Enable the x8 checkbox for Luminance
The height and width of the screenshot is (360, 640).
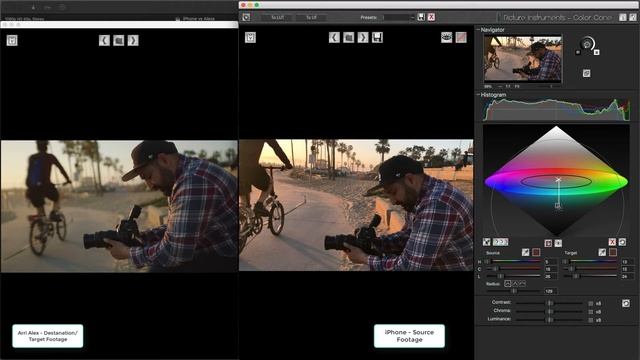591,320
